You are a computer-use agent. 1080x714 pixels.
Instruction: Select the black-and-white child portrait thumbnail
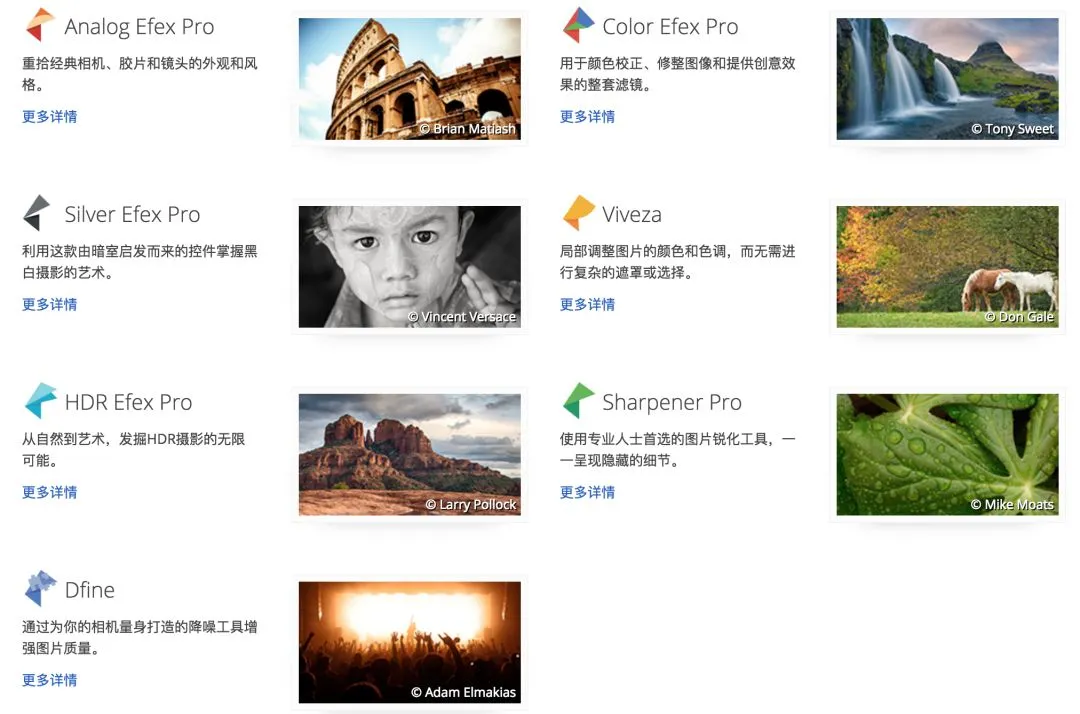pos(410,266)
